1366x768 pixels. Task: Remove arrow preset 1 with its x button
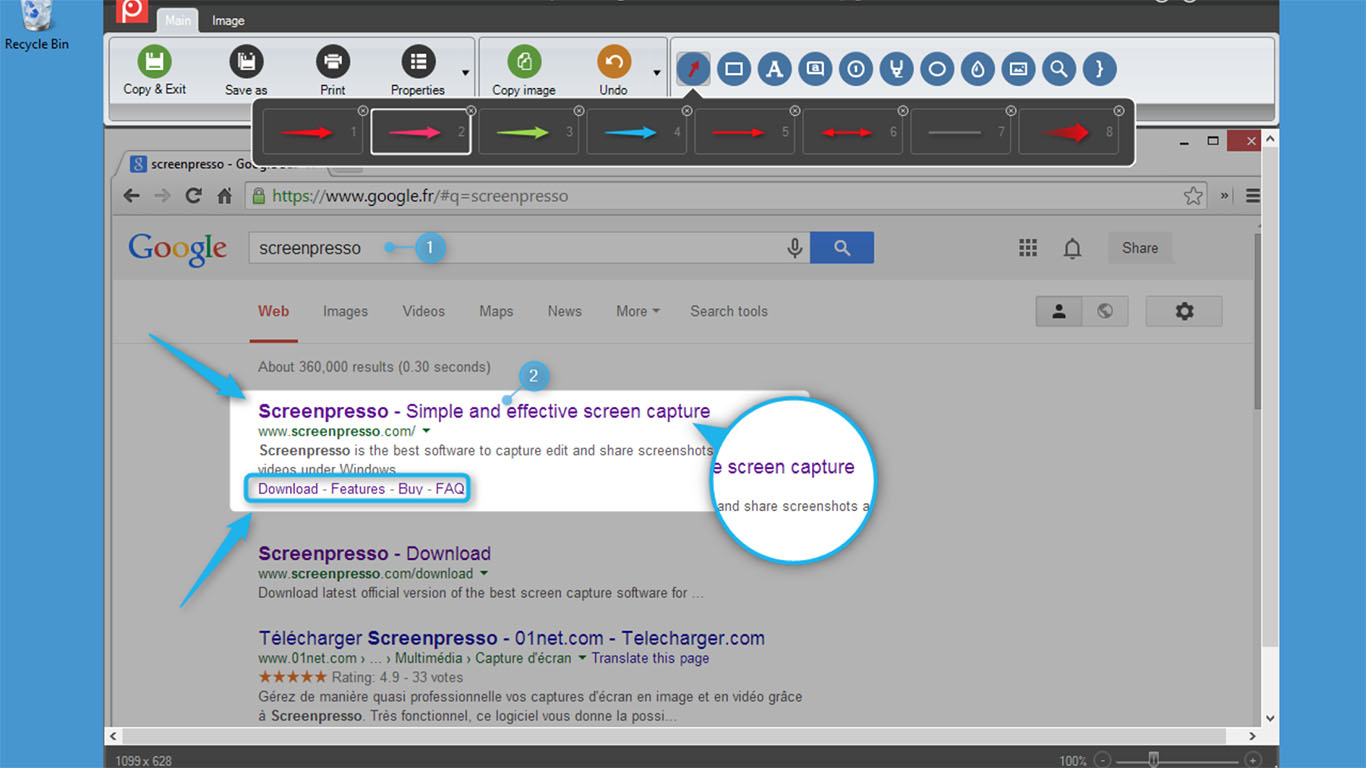click(x=363, y=110)
